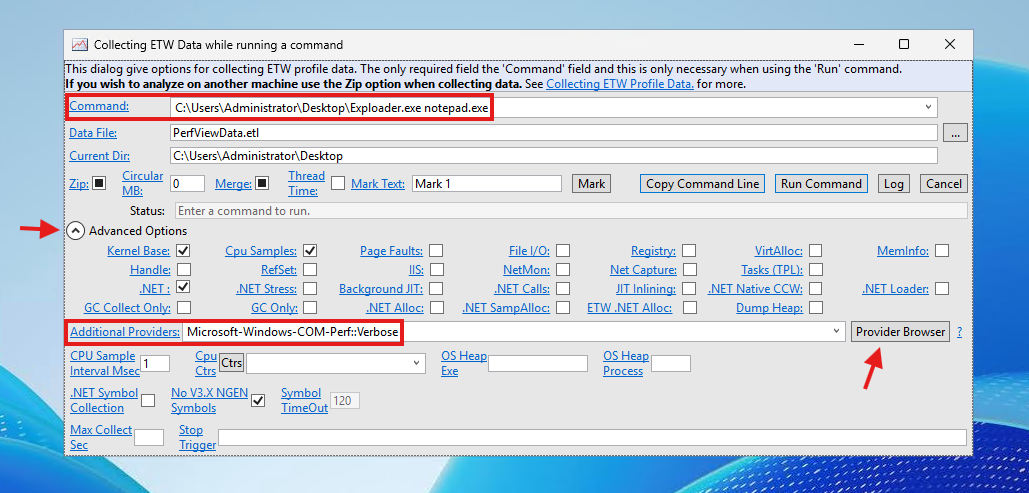The height and width of the screenshot is (493, 1029).
Task: Enable the GC Only checkbox
Action: [x=310, y=308]
